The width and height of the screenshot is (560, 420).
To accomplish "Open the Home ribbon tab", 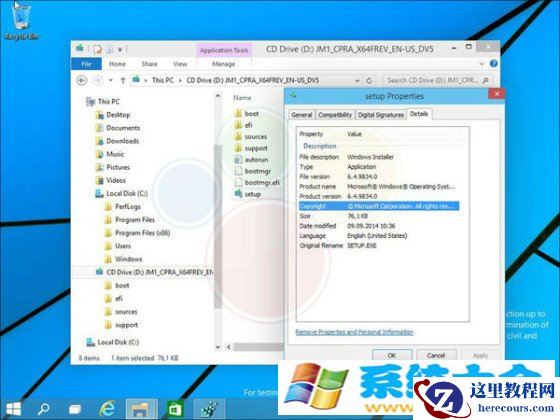I will (x=117, y=64).
